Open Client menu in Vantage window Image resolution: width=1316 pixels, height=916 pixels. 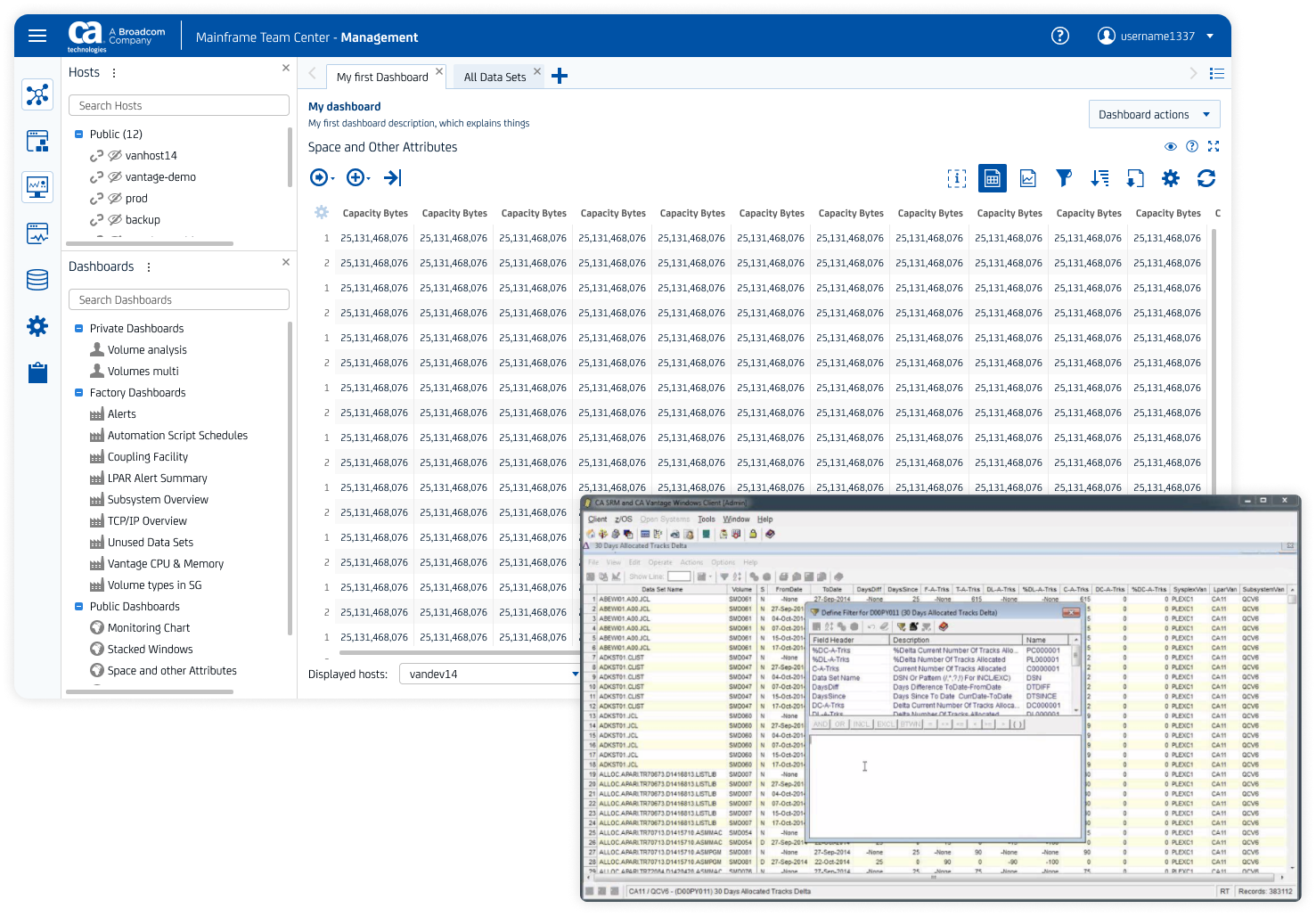coord(597,519)
